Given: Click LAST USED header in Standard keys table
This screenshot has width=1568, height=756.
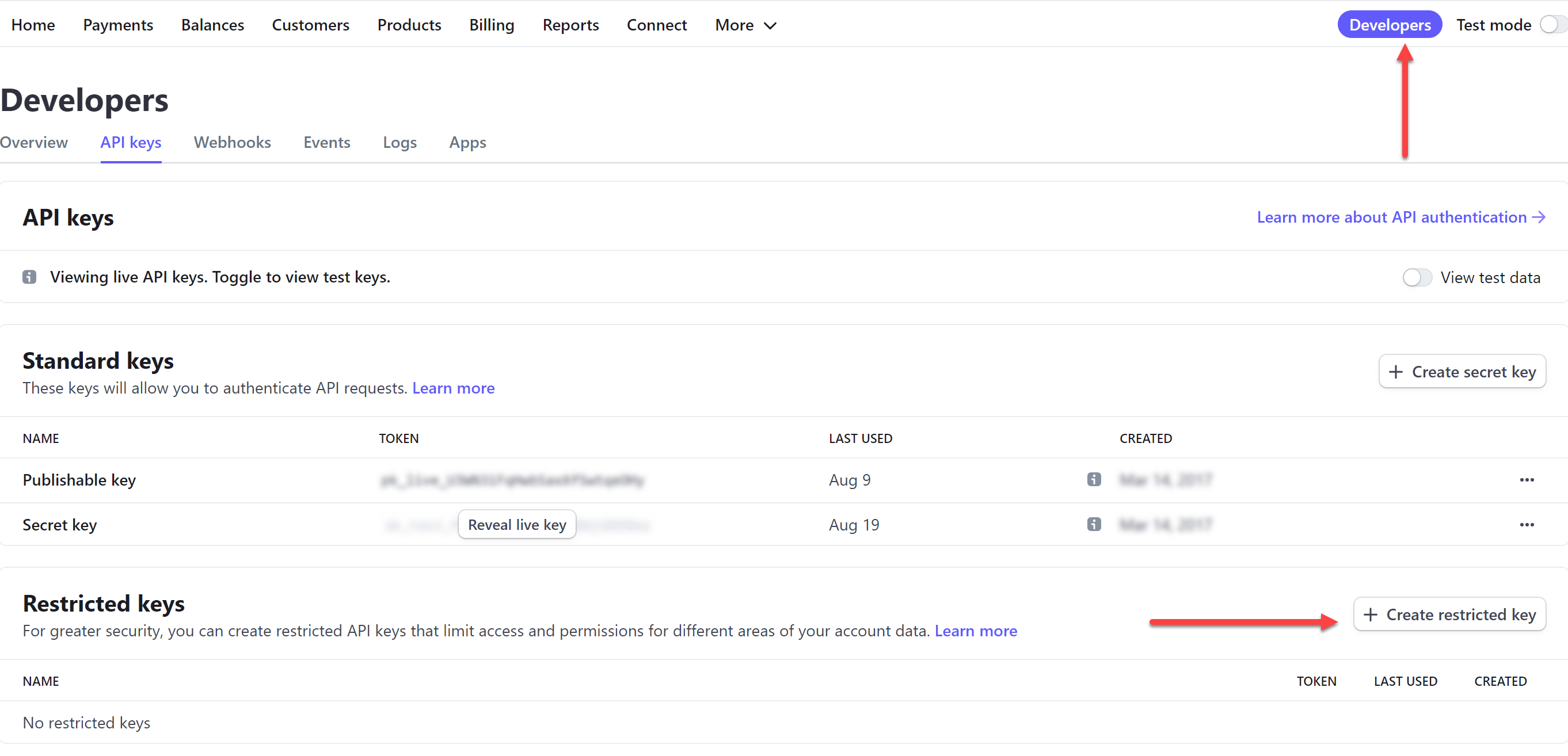Looking at the screenshot, I should [x=861, y=438].
